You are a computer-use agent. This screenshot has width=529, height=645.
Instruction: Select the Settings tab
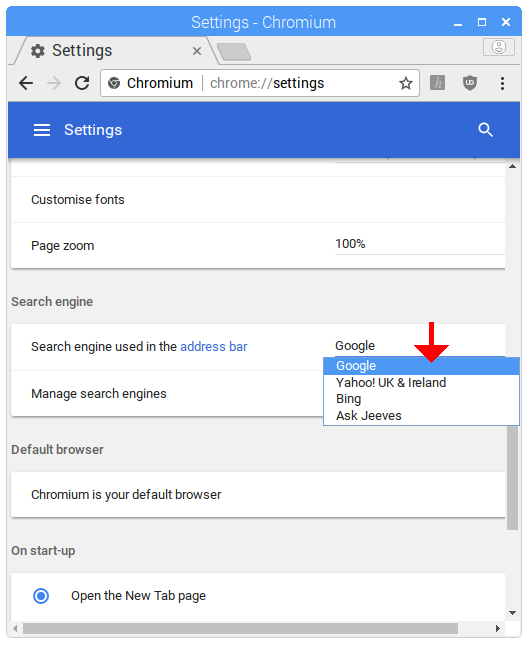click(111, 51)
